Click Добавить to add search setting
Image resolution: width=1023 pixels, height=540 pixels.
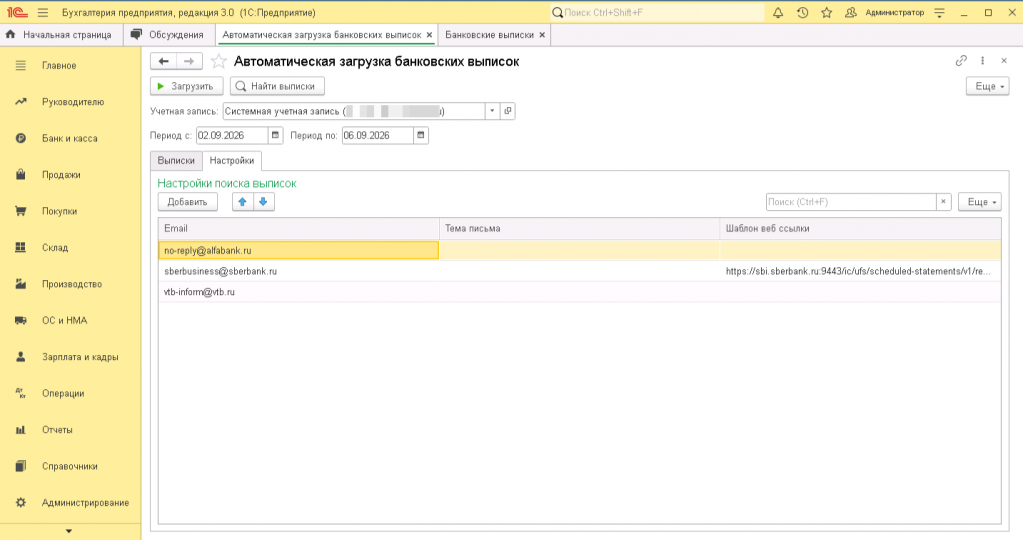[x=187, y=202]
